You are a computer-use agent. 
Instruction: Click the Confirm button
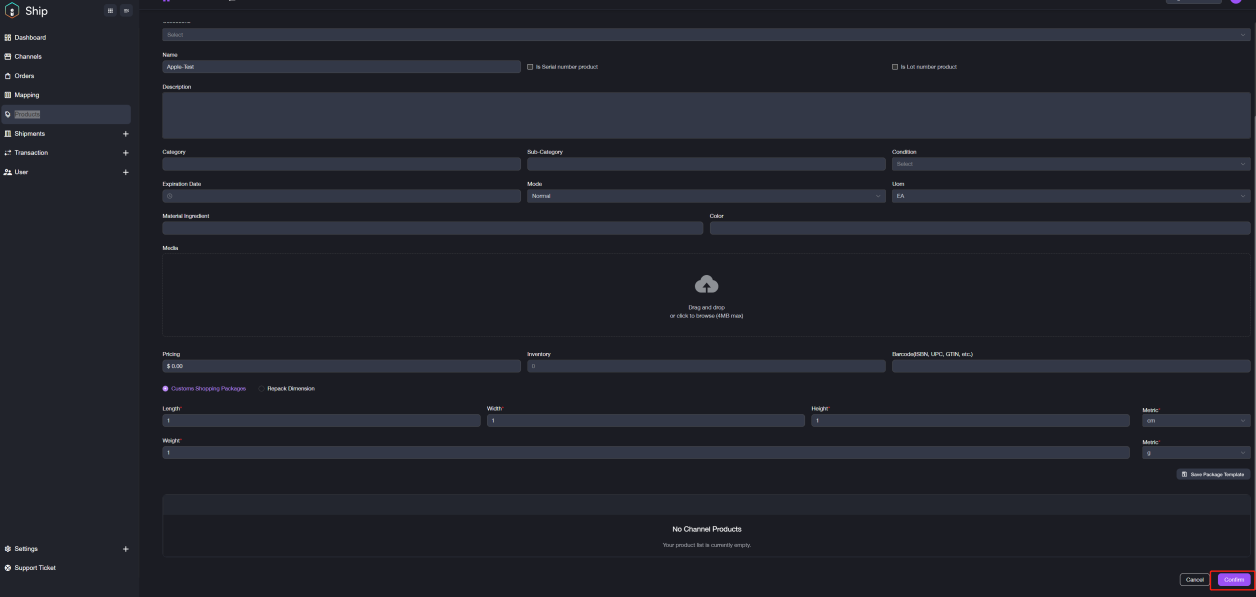(x=1233, y=580)
